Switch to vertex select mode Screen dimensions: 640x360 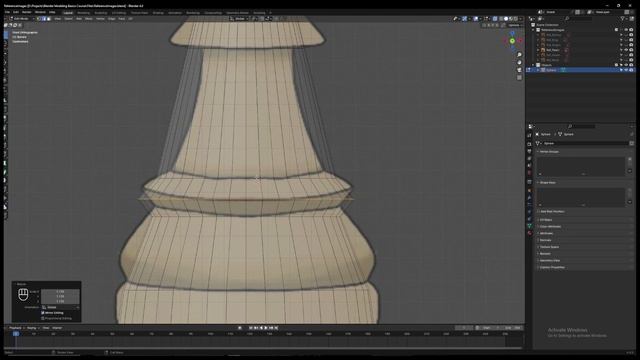click(x=39, y=19)
